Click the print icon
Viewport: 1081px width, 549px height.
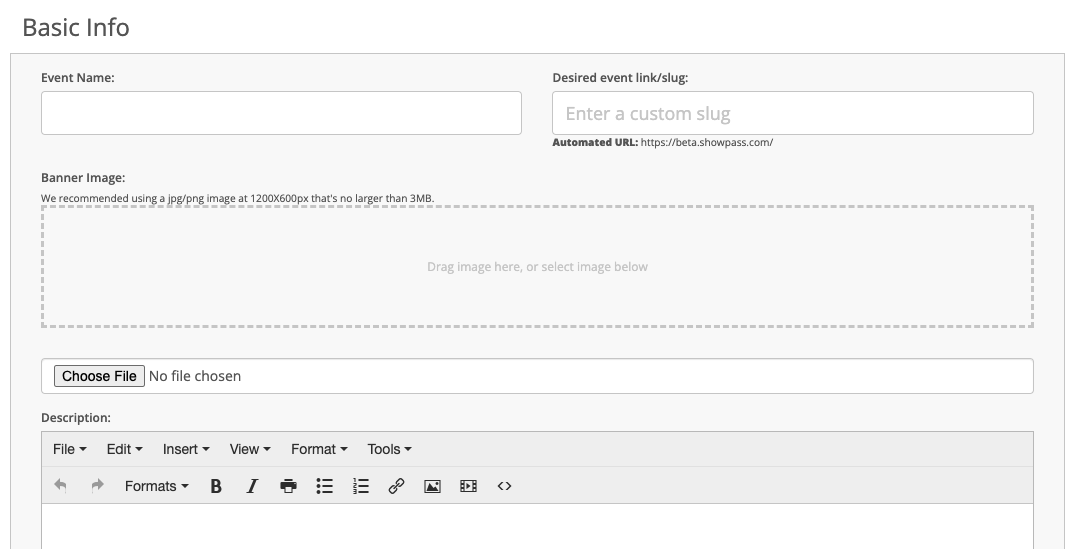coord(288,486)
